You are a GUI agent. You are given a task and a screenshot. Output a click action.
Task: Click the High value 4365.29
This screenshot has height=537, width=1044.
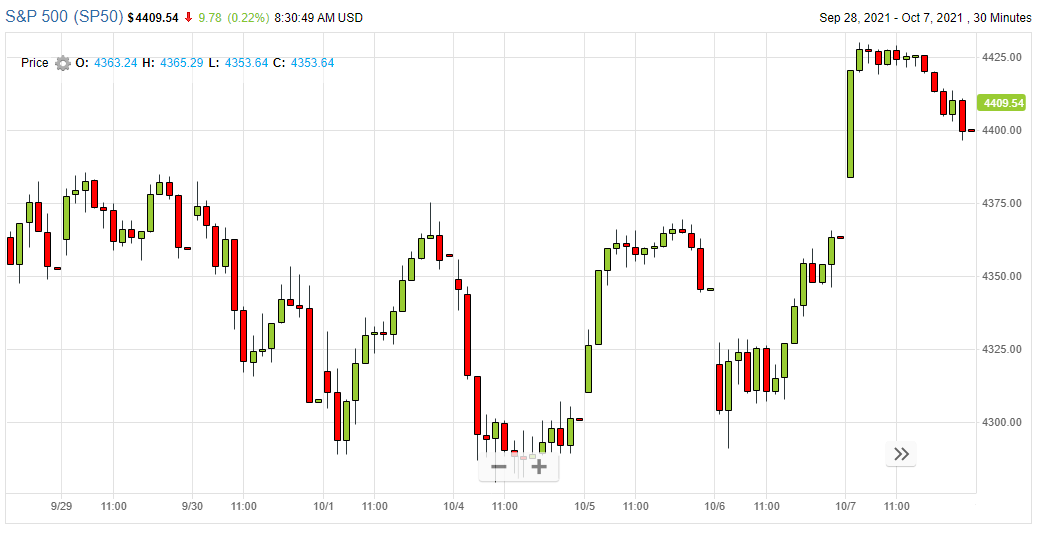181,63
